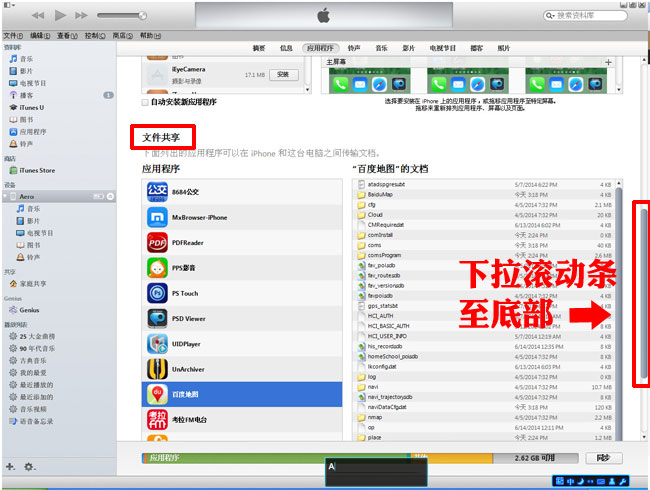Open 铃声 in the library sidebar
The width and height of the screenshot is (650, 490).
[x=22, y=144]
